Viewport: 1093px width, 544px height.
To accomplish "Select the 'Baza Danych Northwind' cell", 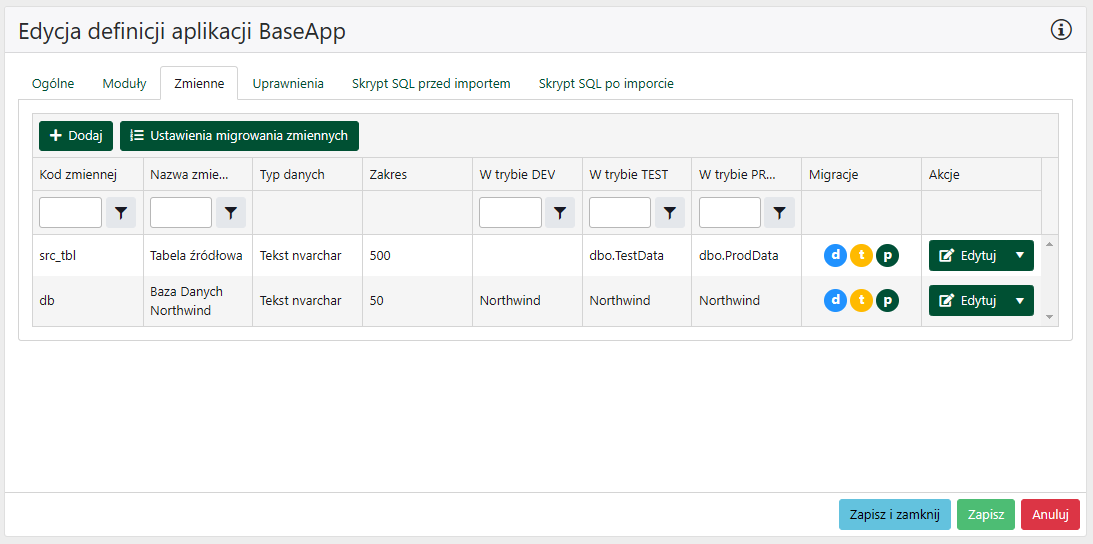I will tap(198, 301).
